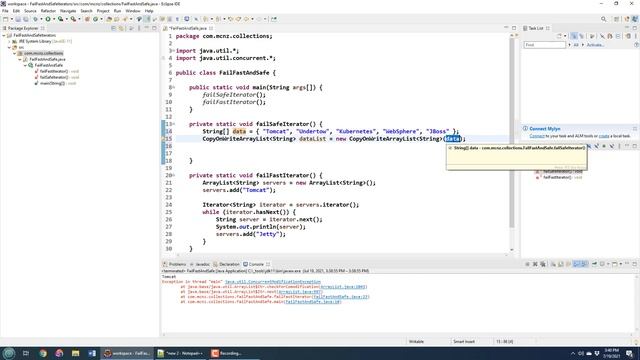Click the Search magnifier icon at top right

coord(604,19)
